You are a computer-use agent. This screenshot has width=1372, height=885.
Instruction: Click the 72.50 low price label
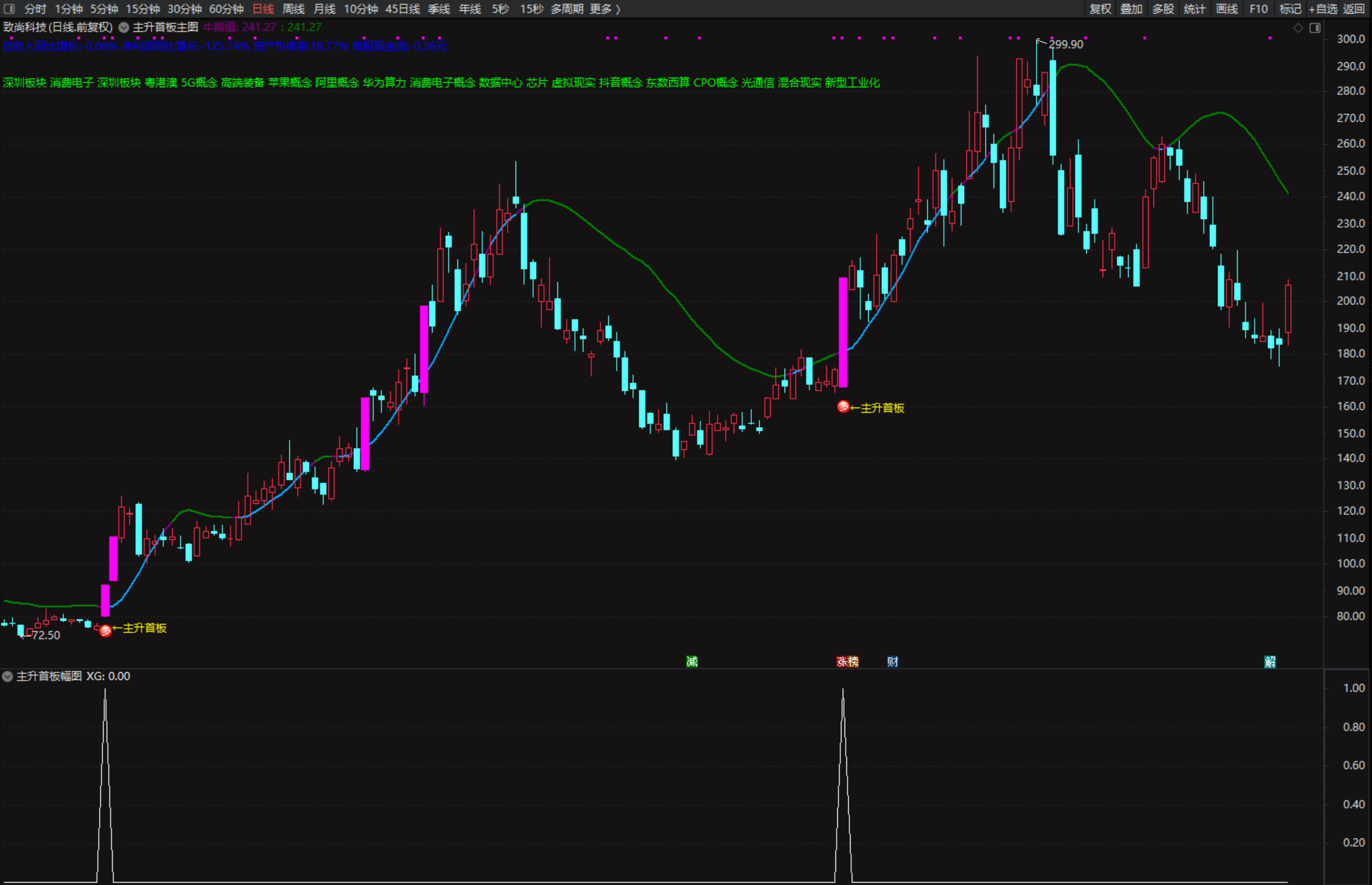tap(46, 635)
